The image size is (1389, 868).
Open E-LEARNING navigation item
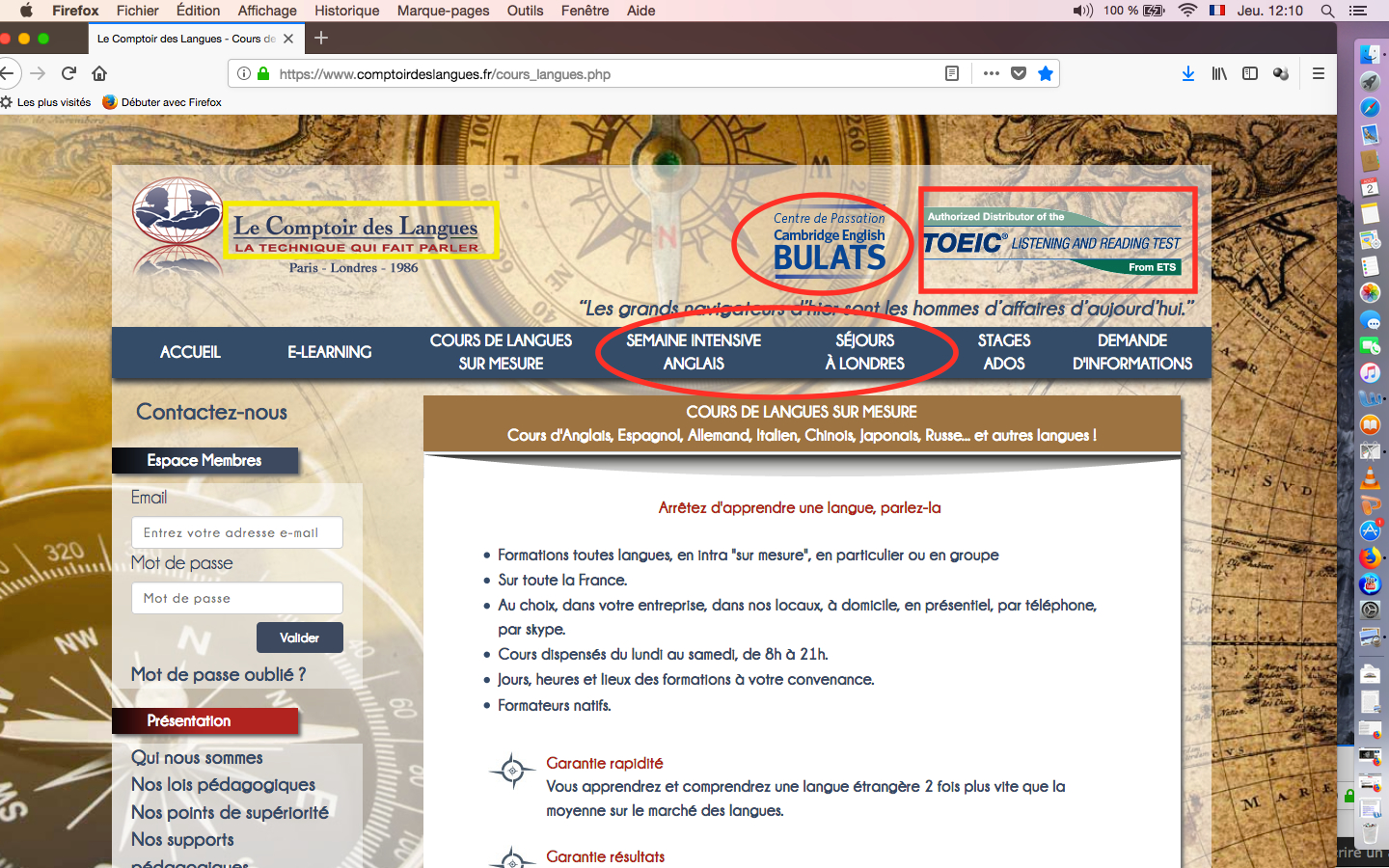[x=329, y=352]
